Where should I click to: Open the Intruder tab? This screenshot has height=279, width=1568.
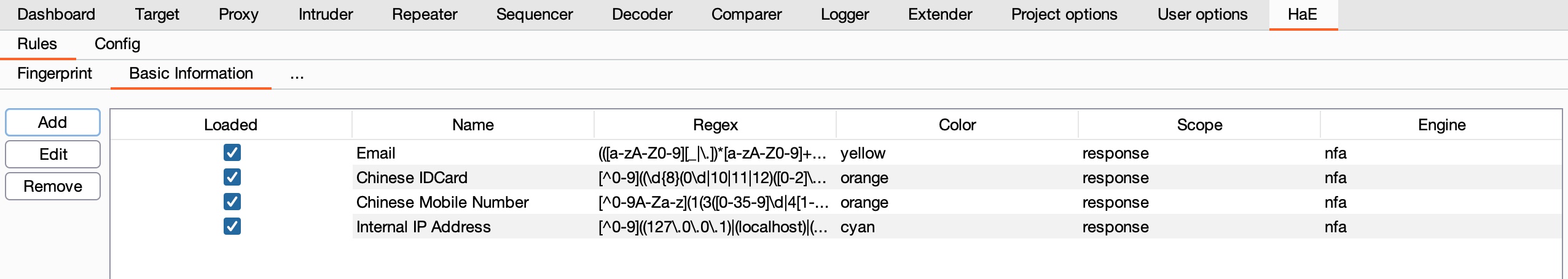click(326, 14)
